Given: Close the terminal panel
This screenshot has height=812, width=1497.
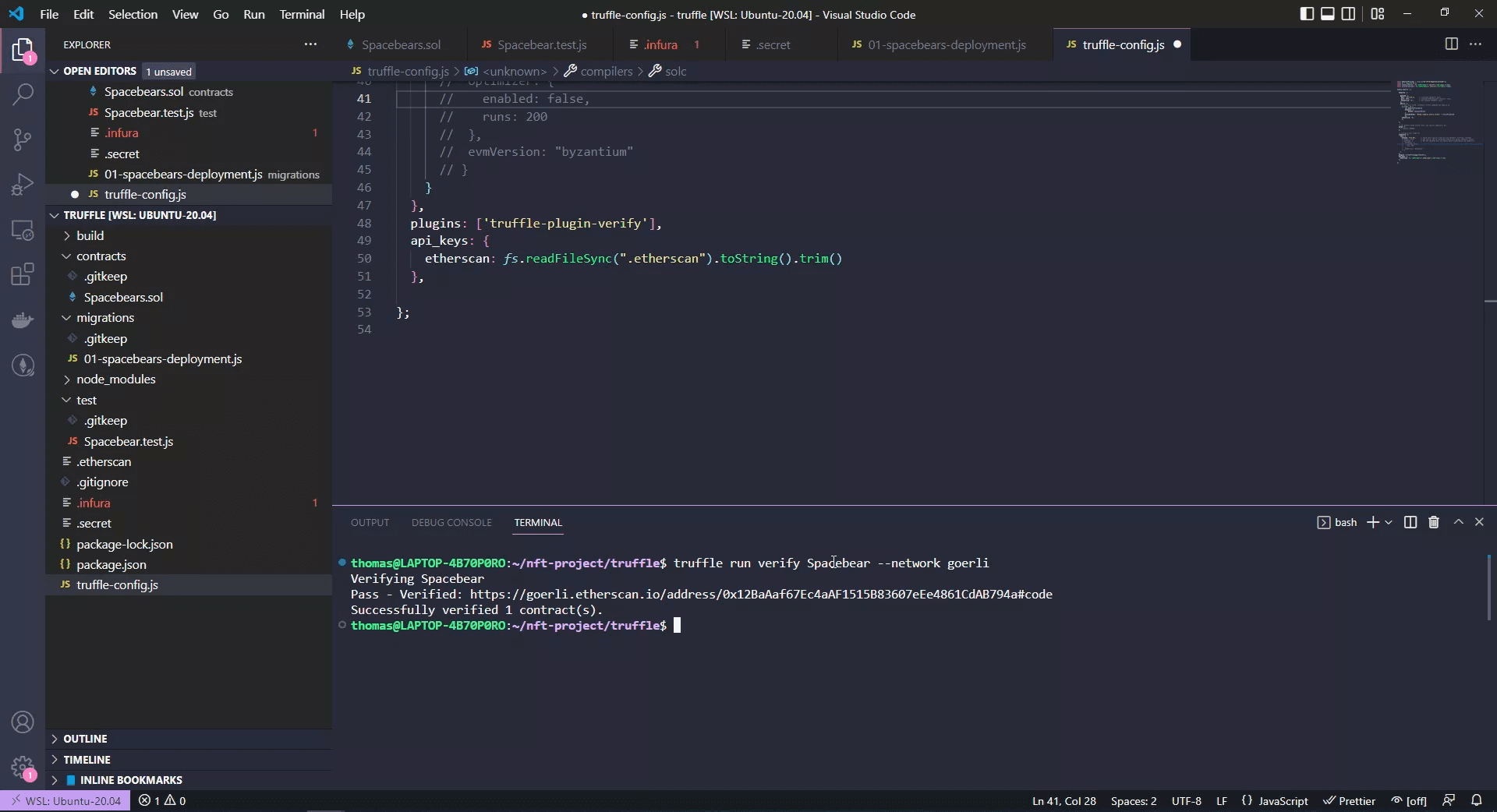Looking at the screenshot, I should coord(1479,522).
